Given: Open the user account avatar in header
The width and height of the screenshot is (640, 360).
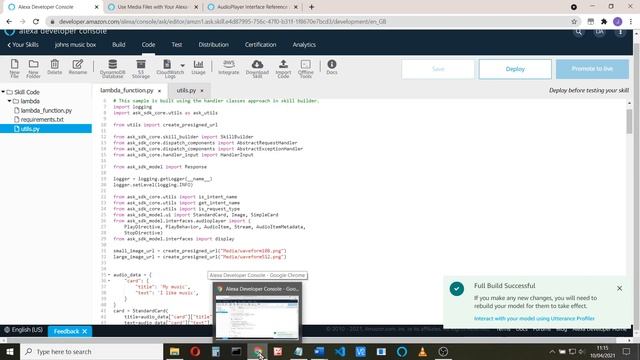Looking at the screenshot, I should [x=599, y=32].
